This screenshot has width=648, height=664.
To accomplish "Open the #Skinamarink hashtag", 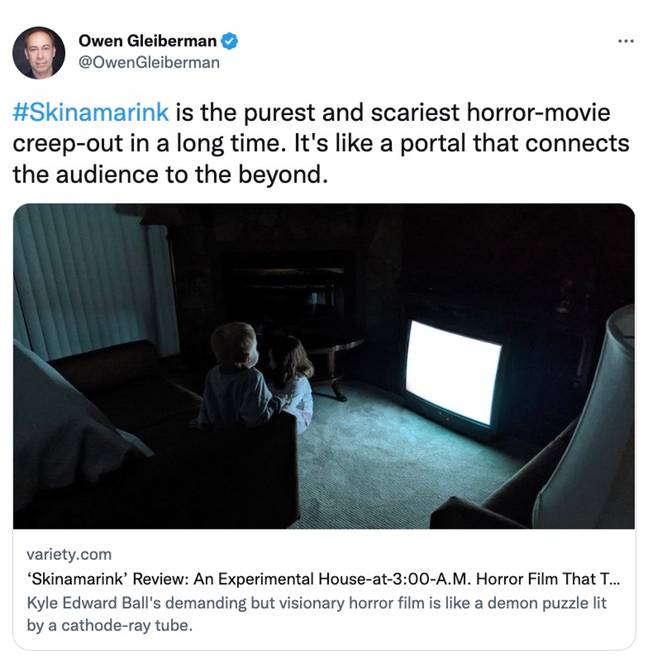I will (91, 112).
